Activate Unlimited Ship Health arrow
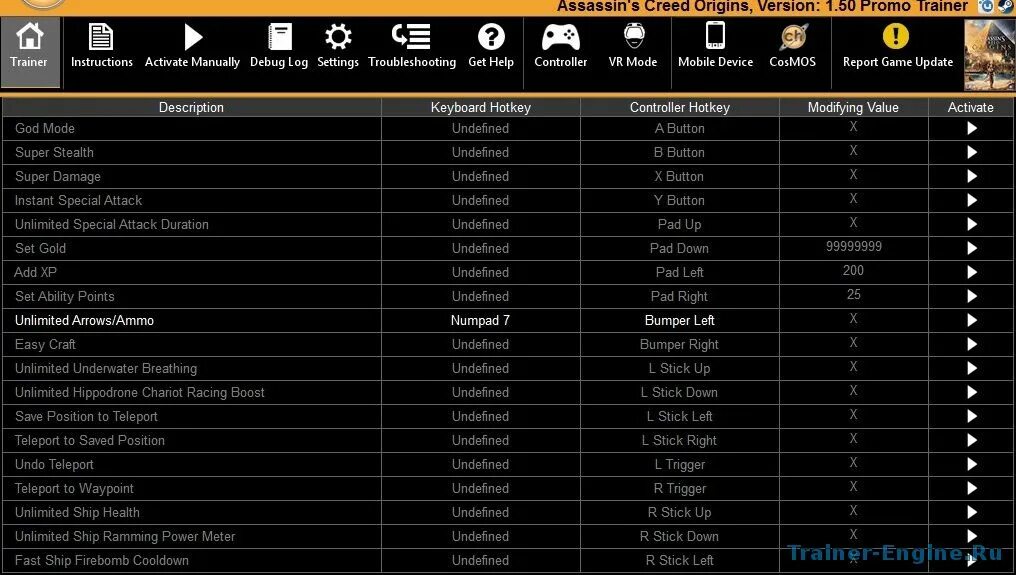The image size is (1016, 575). (971, 512)
